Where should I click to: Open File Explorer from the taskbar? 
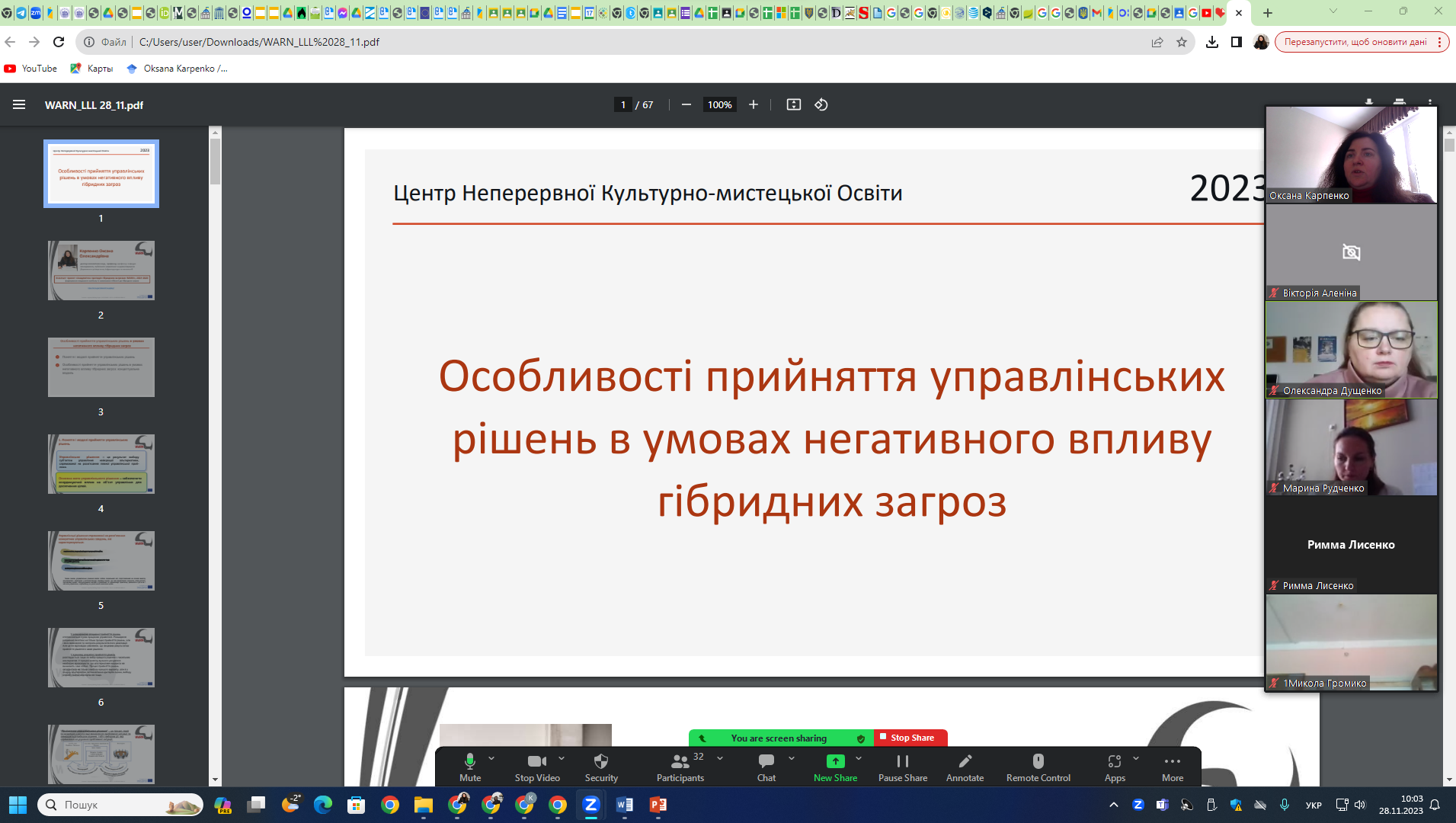click(424, 805)
